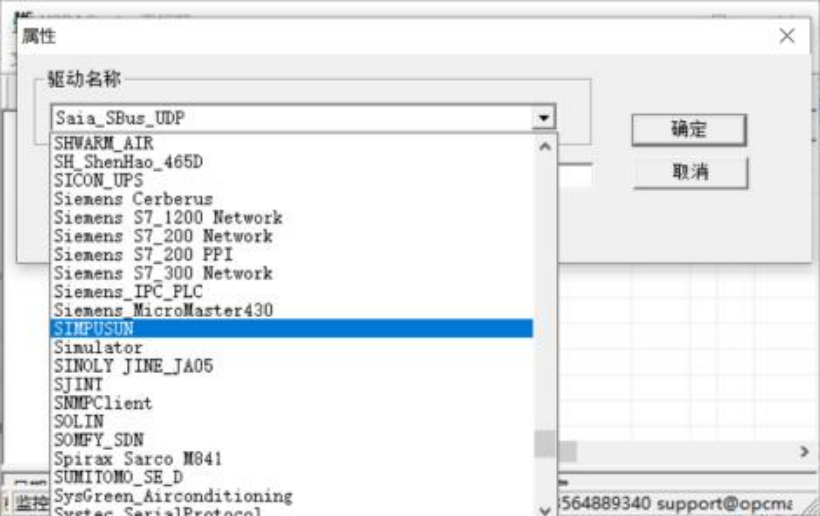Click the driver list scroll up arrow

(545, 146)
